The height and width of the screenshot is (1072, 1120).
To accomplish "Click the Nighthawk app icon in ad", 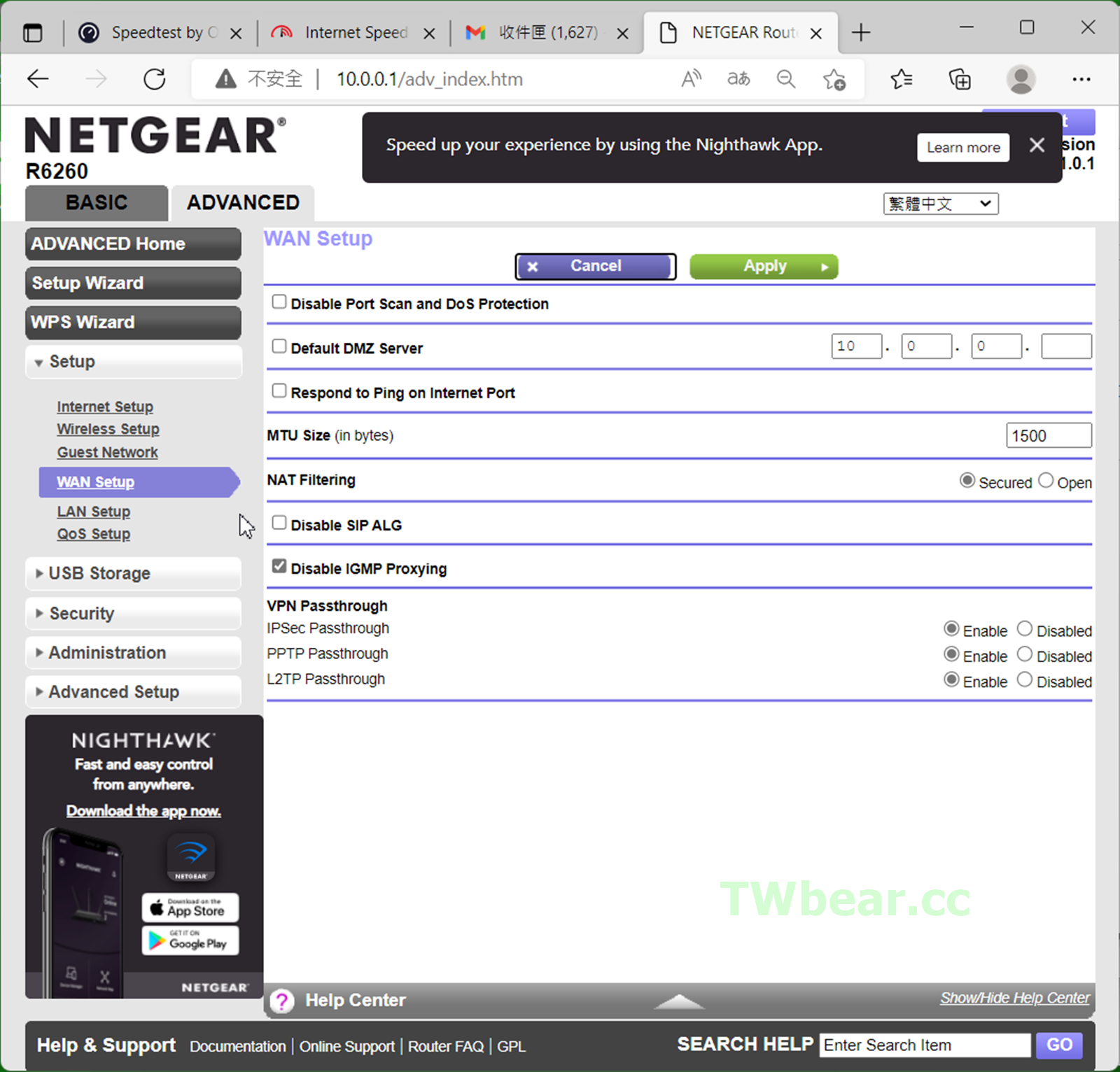I will [191, 857].
